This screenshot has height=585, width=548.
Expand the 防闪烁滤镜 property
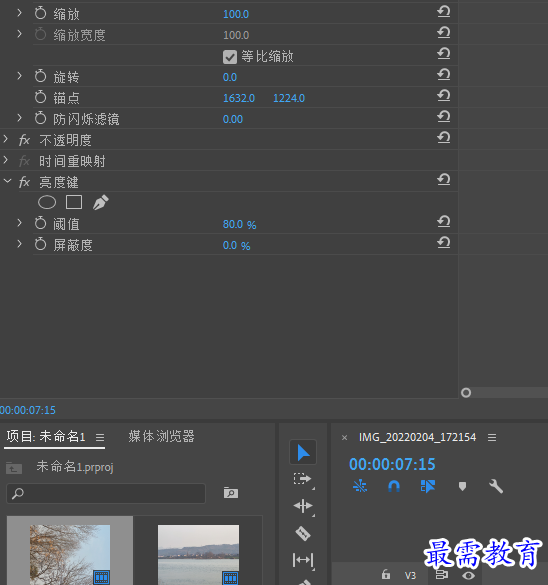19,118
